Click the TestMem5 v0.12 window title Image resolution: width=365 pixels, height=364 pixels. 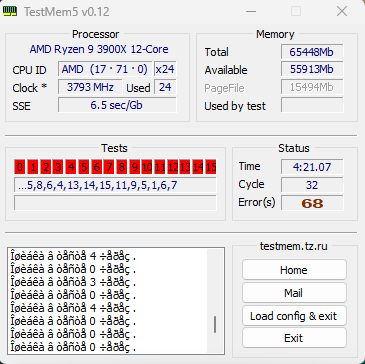67,12
